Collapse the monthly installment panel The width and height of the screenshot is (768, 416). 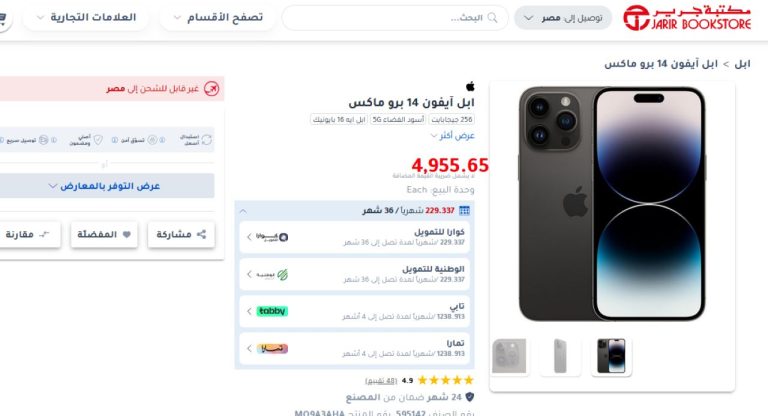[x=243, y=211]
